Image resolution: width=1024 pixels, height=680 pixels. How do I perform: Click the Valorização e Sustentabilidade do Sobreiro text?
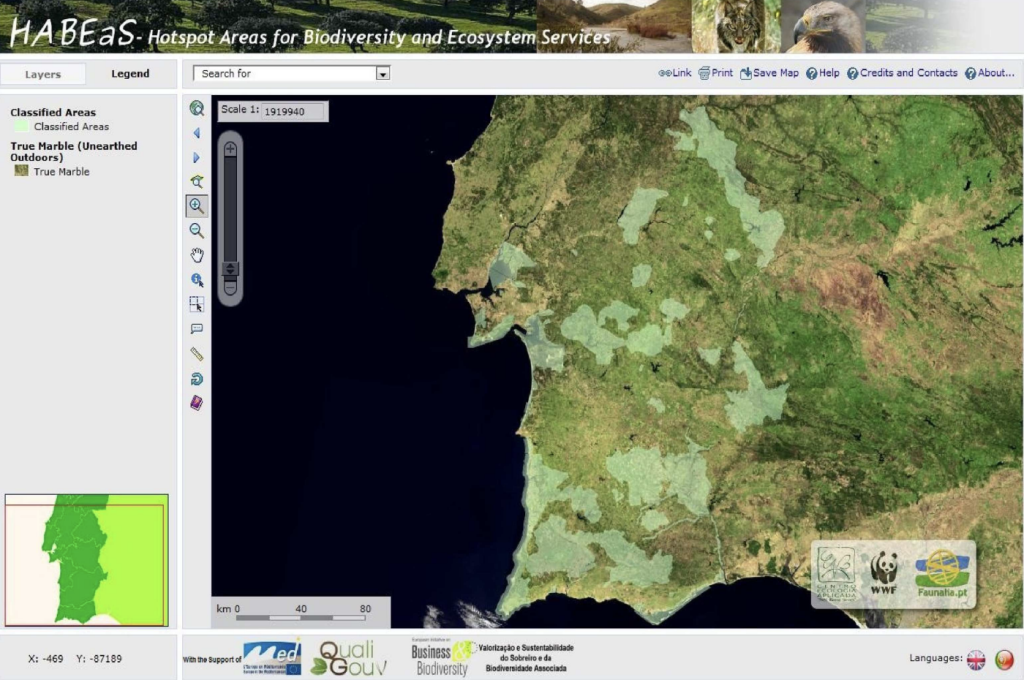[x=526, y=658]
